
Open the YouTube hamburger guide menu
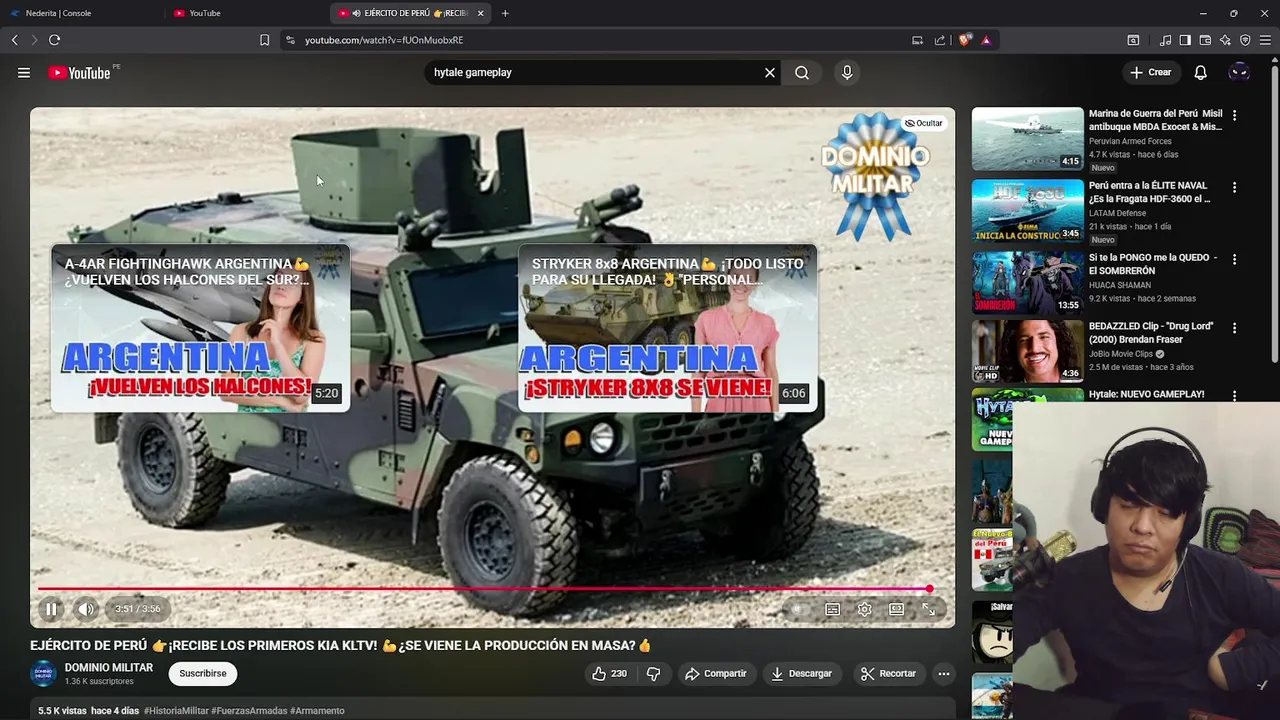[24, 72]
